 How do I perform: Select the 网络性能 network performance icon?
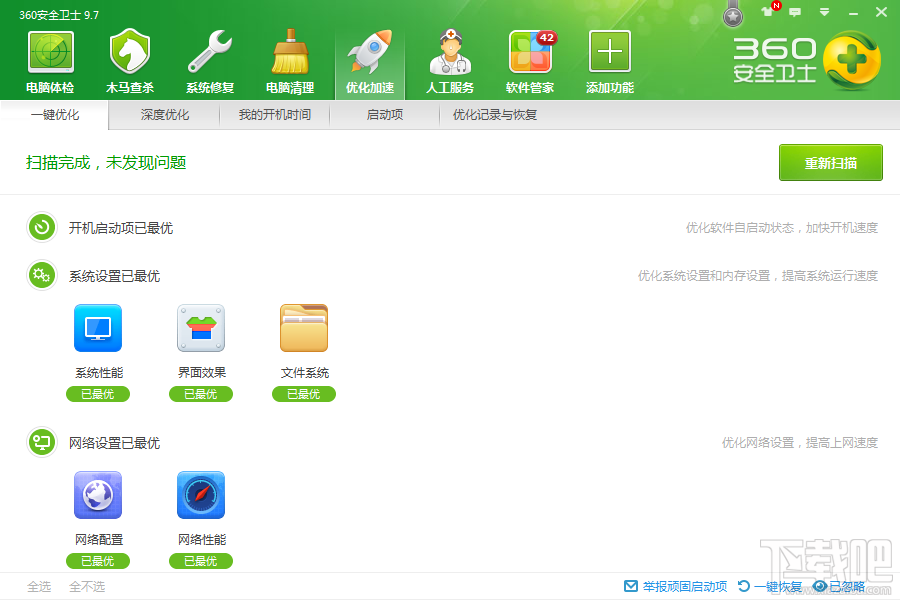point(200,494)
